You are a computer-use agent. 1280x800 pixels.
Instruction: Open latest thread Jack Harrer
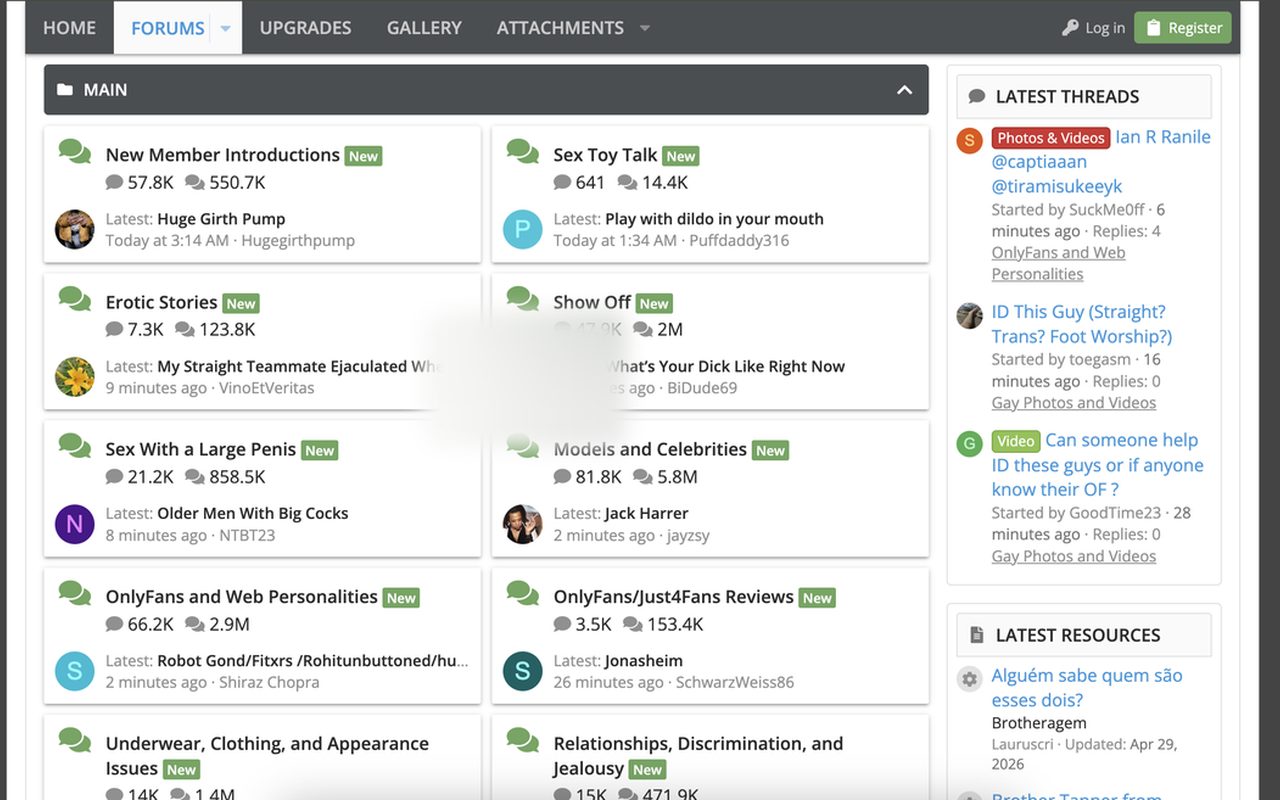(646, 513)
